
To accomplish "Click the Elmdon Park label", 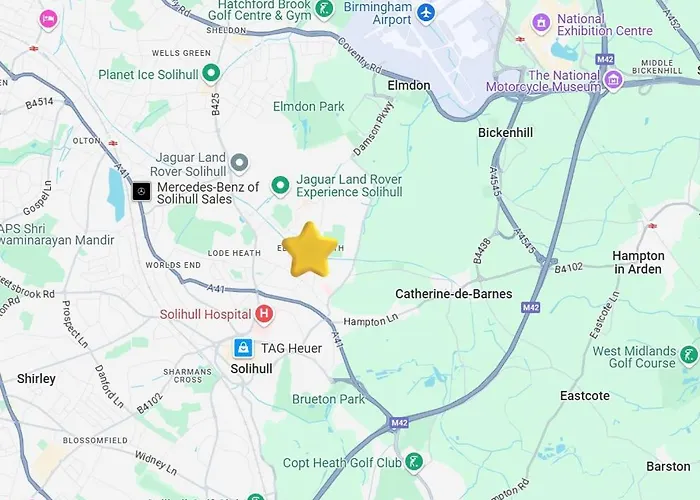I will tap(308, 107).
